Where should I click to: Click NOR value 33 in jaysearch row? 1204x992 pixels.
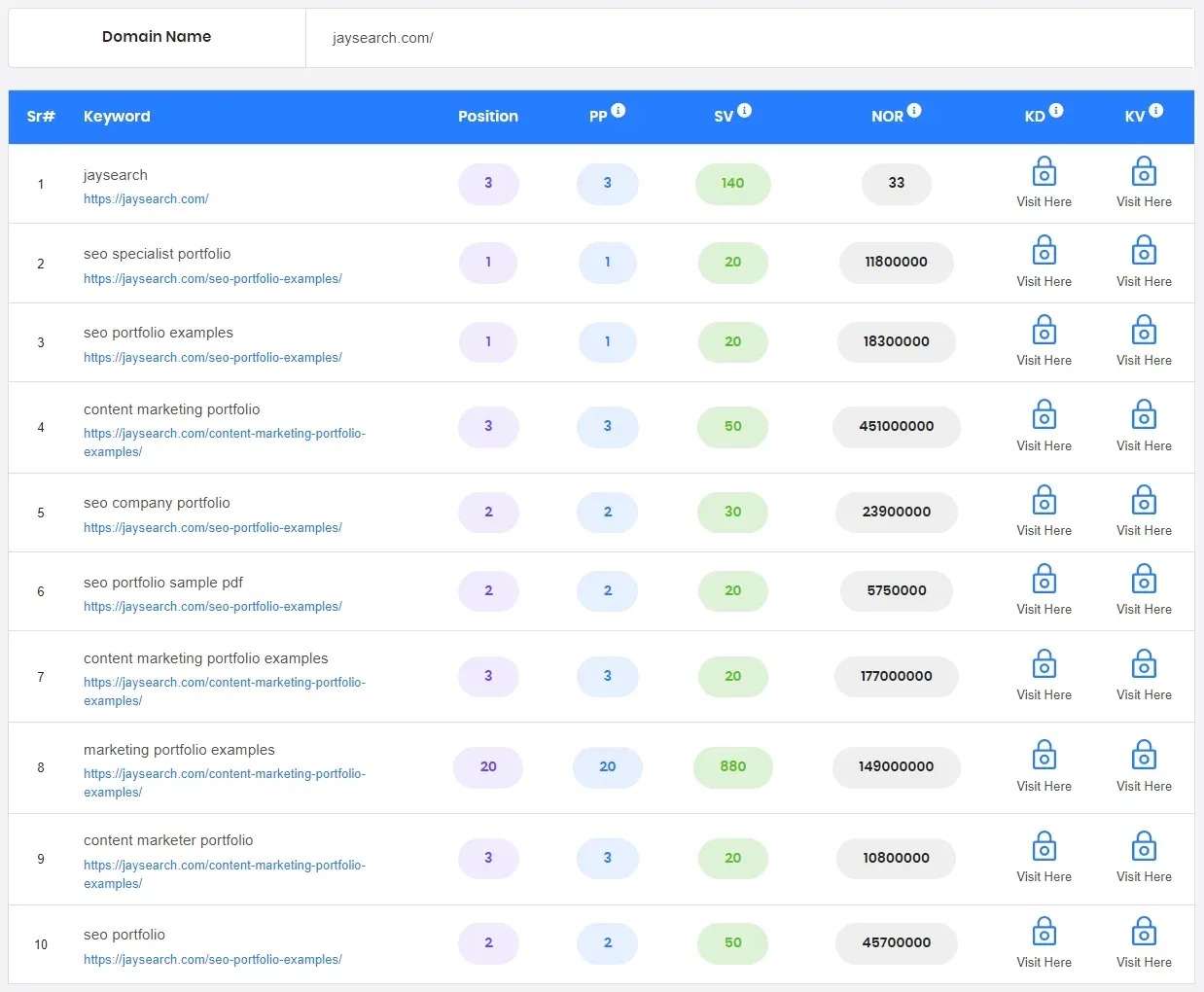click(897, 183)
